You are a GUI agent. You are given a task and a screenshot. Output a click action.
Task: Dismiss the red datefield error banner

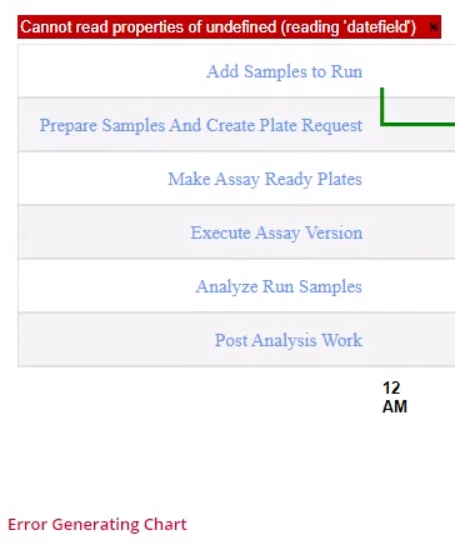[x=433, y=27]
